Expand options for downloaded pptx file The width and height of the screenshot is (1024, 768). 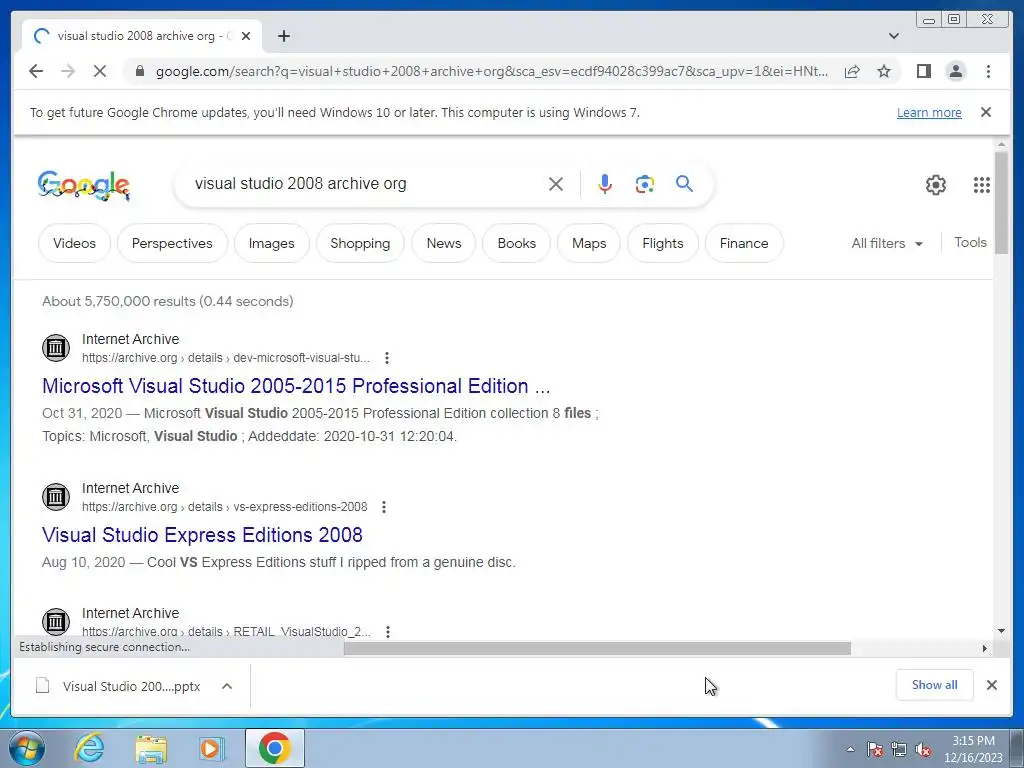click(x=227, y=686)
